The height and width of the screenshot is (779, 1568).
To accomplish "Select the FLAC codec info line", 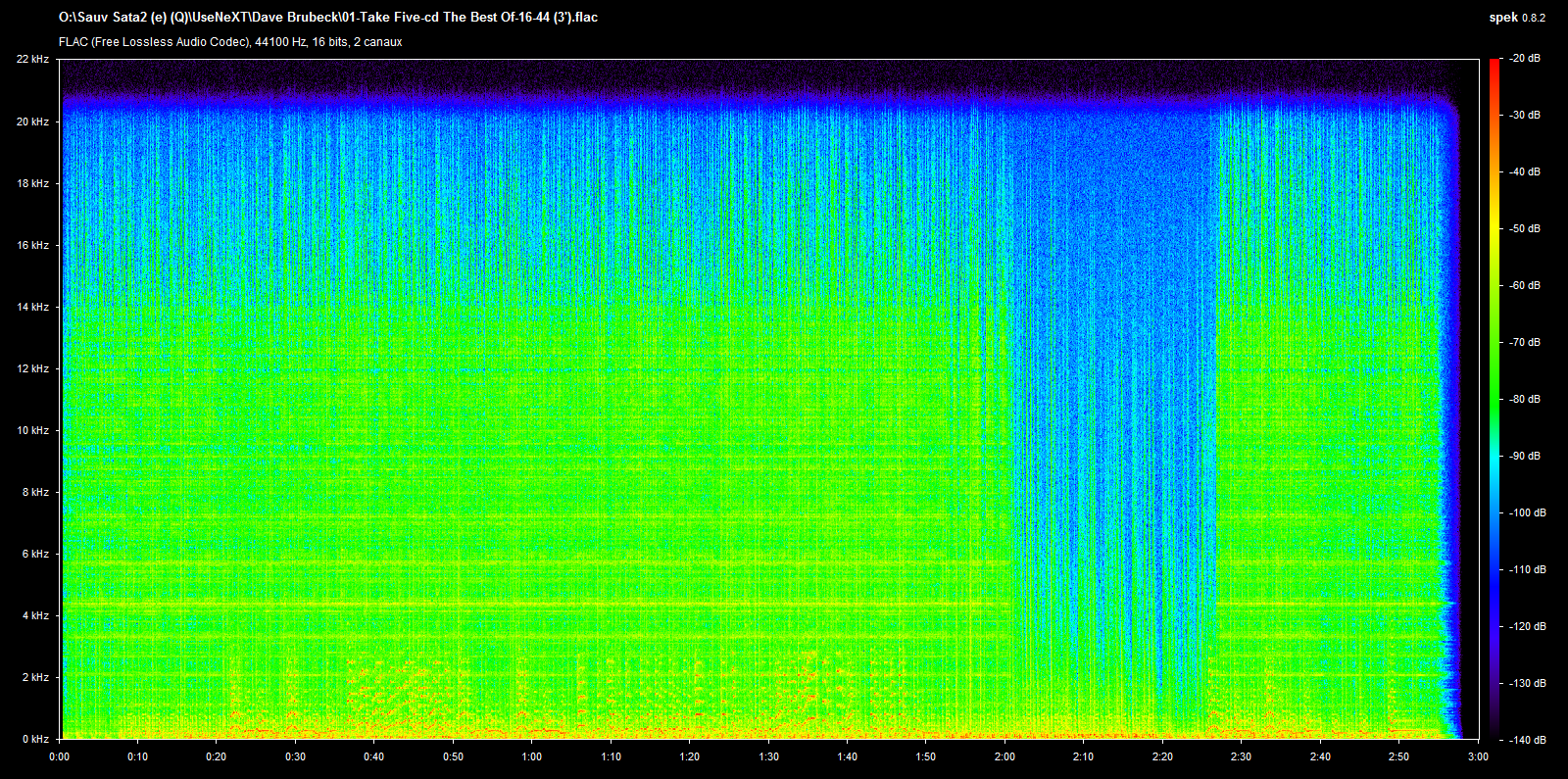I will click(x=230, y=42).
